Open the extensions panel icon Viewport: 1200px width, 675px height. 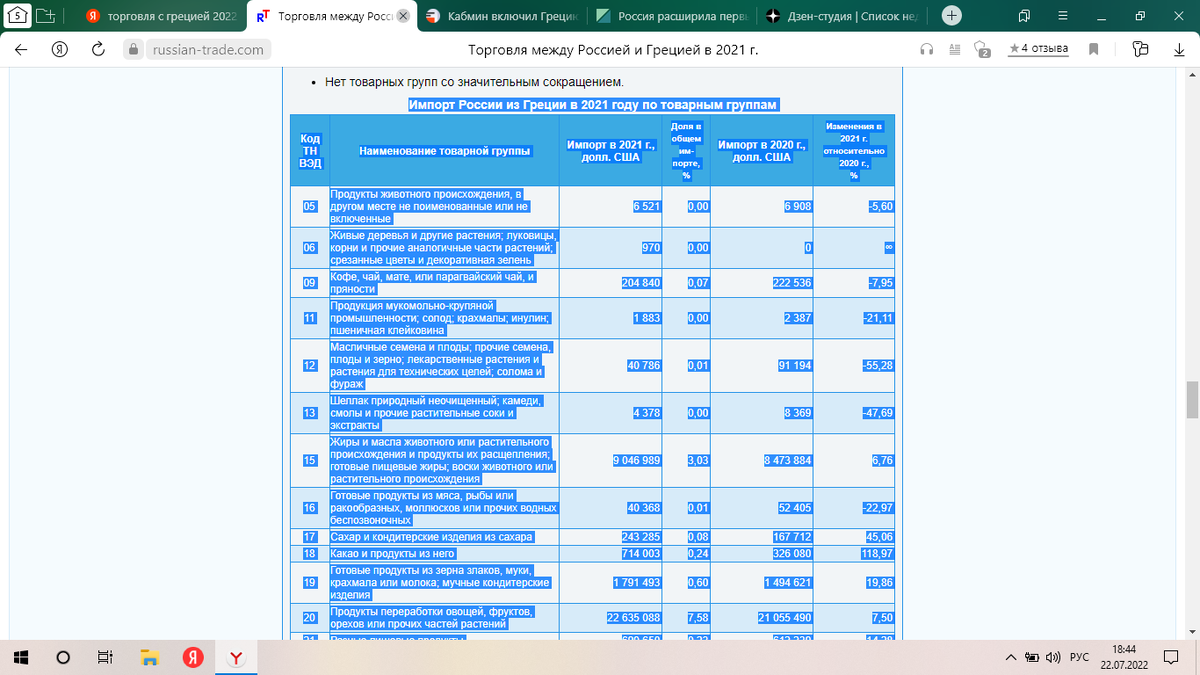point(1141,49)
